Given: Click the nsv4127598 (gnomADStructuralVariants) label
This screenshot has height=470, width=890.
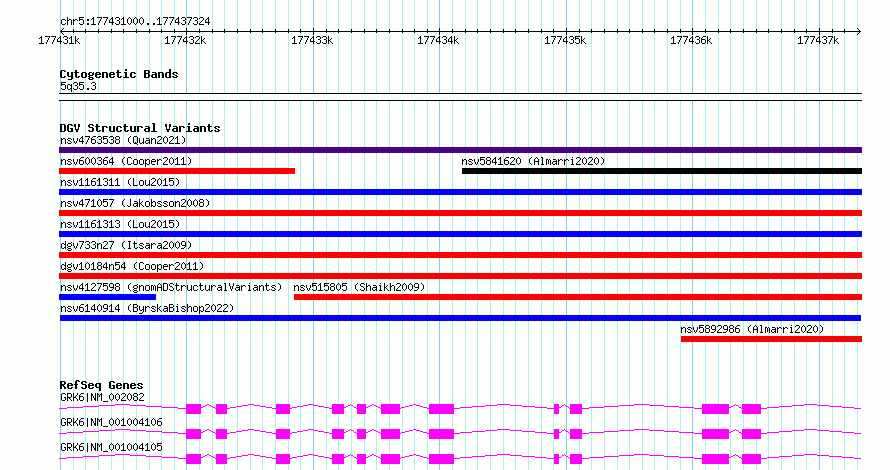Looking at the screenshot, I should coord(171,287).
